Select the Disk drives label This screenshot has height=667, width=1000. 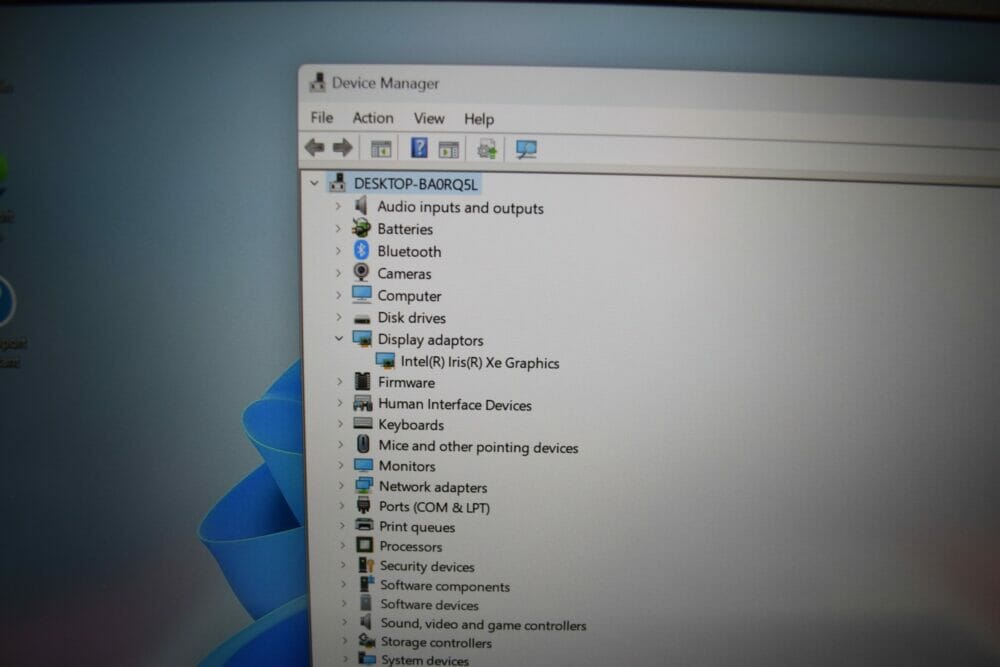pyautogui.click(x=411, y=318)
